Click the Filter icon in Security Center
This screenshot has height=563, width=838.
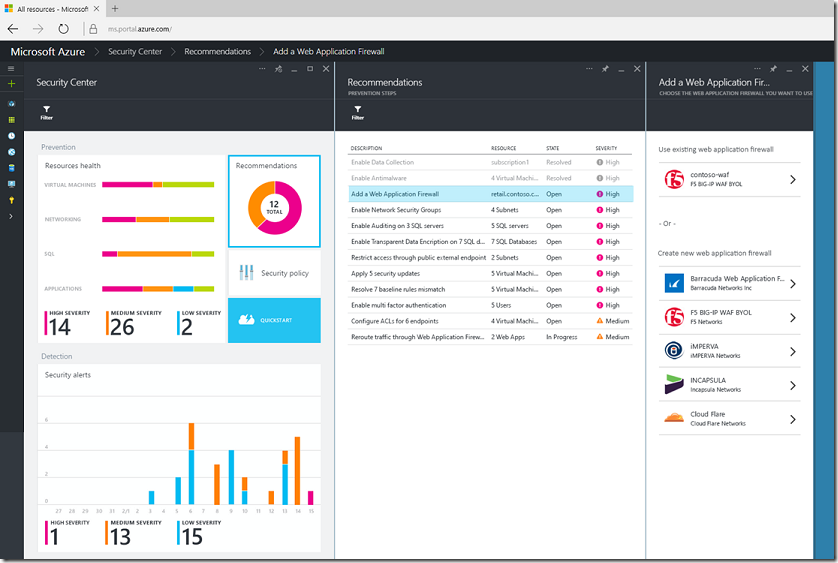click(x=46, y=111)
